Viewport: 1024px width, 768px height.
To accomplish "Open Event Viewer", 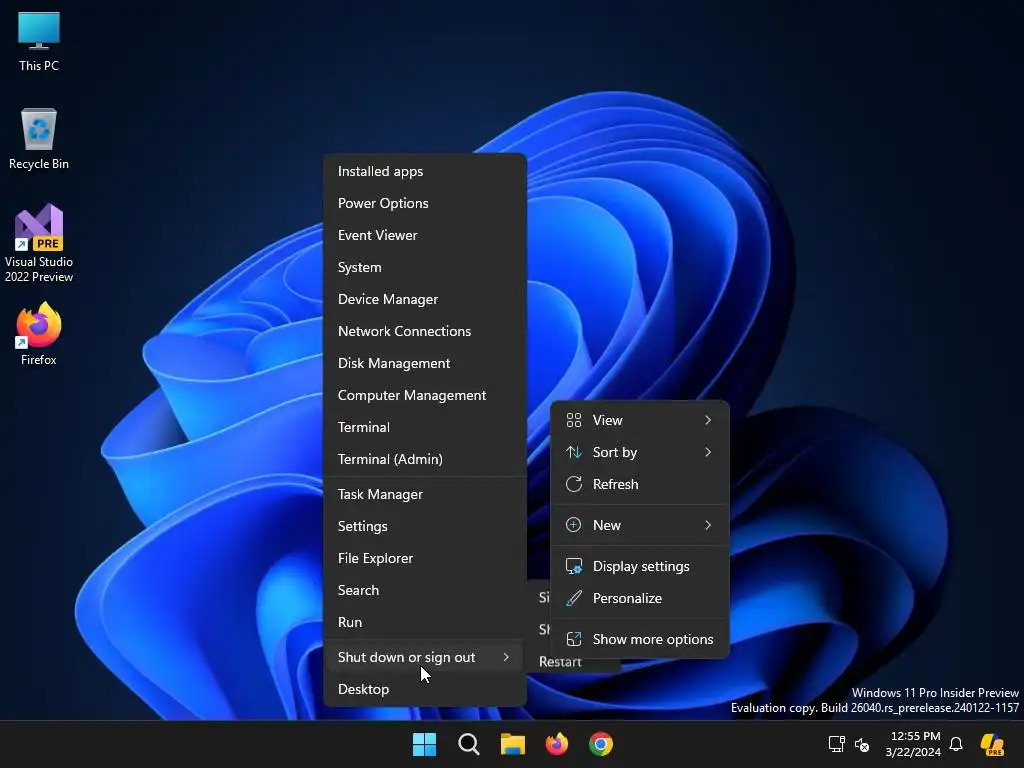I will coord(425,235).
